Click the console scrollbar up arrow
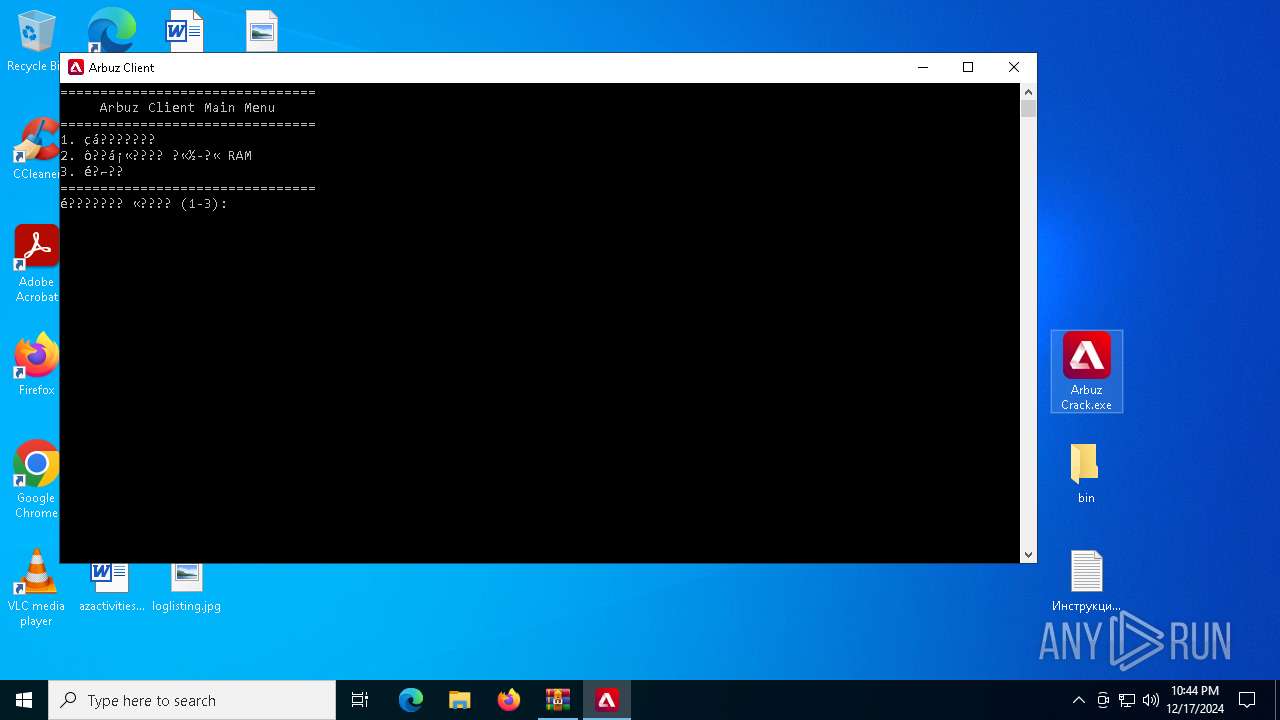This screenshot has height=720, width=1280. point(1028,92)
